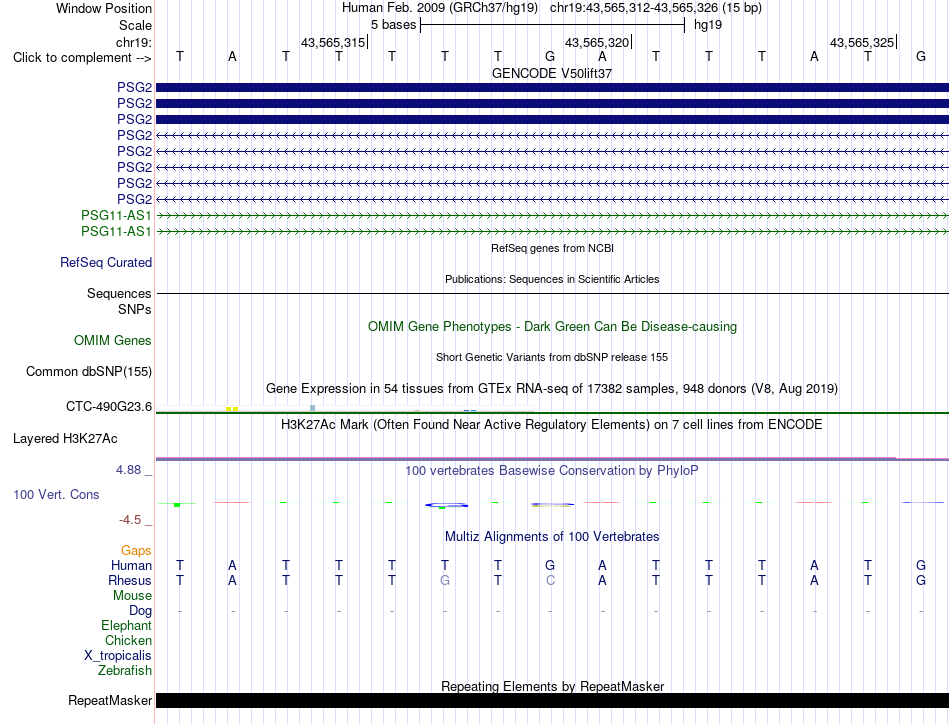Select the Elephant alignment row label

pos(126,625)
